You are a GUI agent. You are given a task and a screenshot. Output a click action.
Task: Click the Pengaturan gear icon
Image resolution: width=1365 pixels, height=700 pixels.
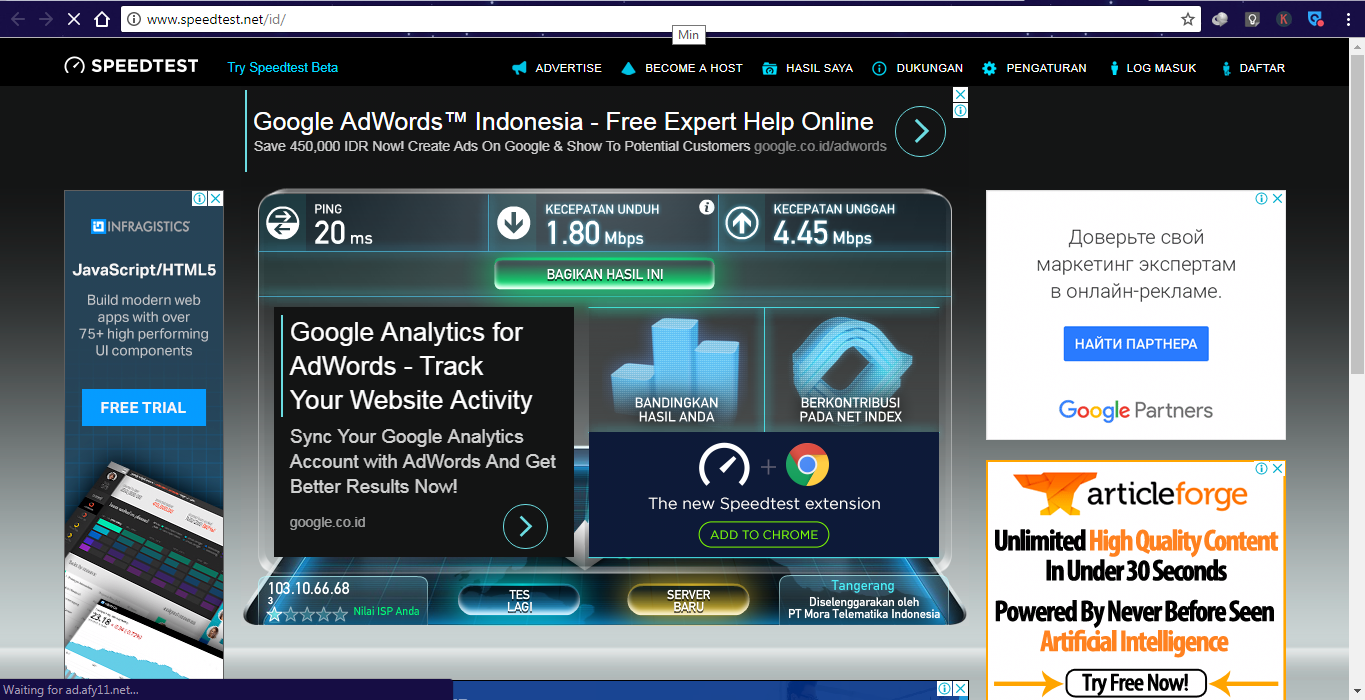pos(989,68)
